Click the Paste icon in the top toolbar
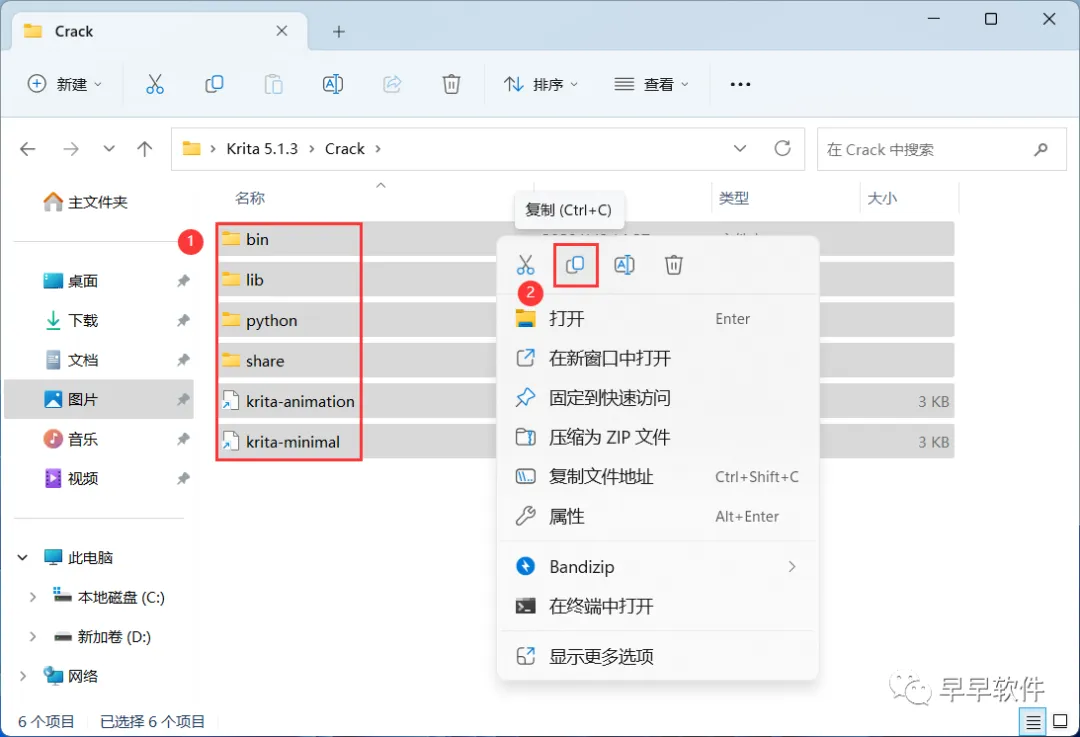Screen dimensions: 1080x737 click(x=273, y=84)
